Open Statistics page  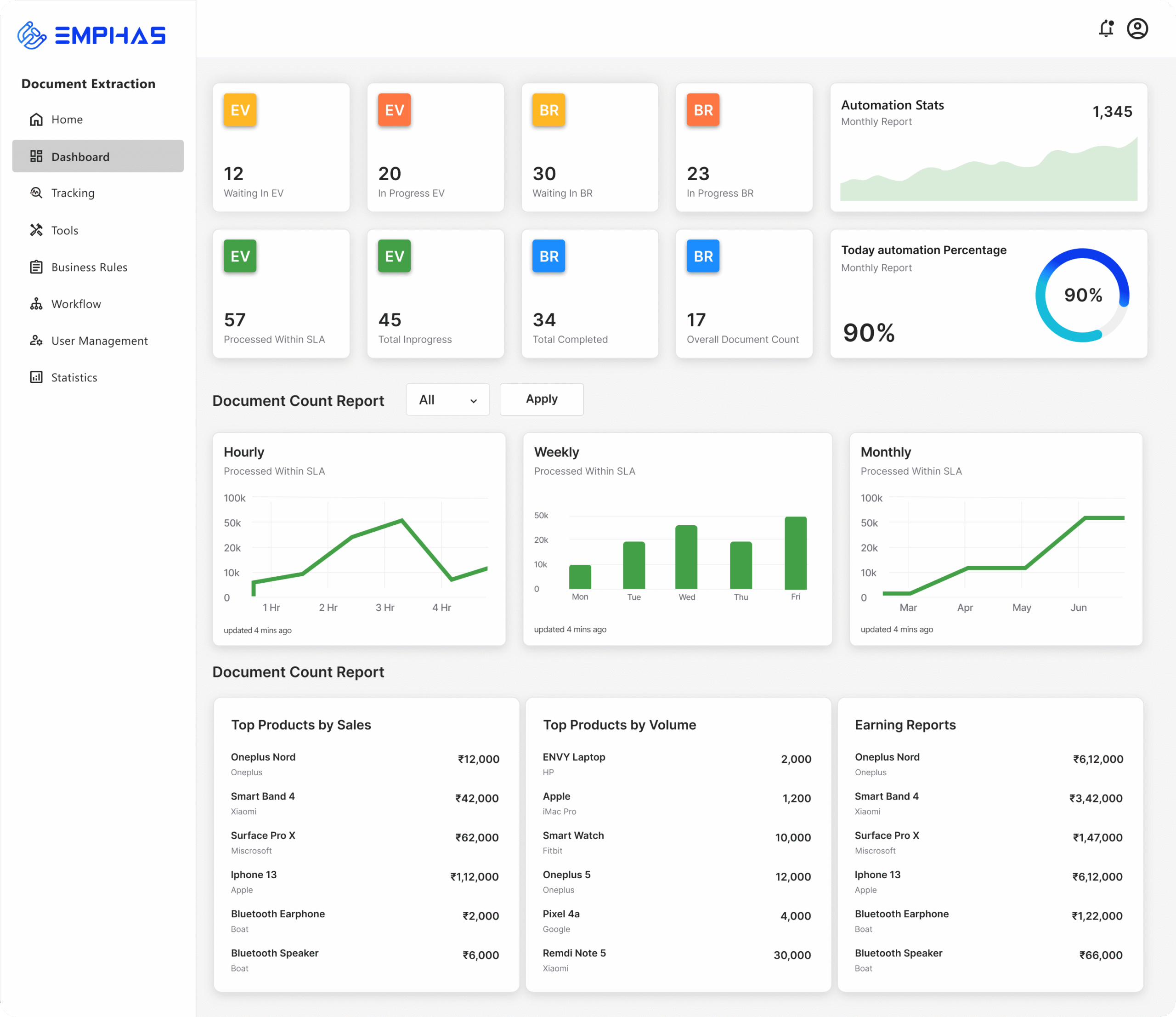coord(98,377)
